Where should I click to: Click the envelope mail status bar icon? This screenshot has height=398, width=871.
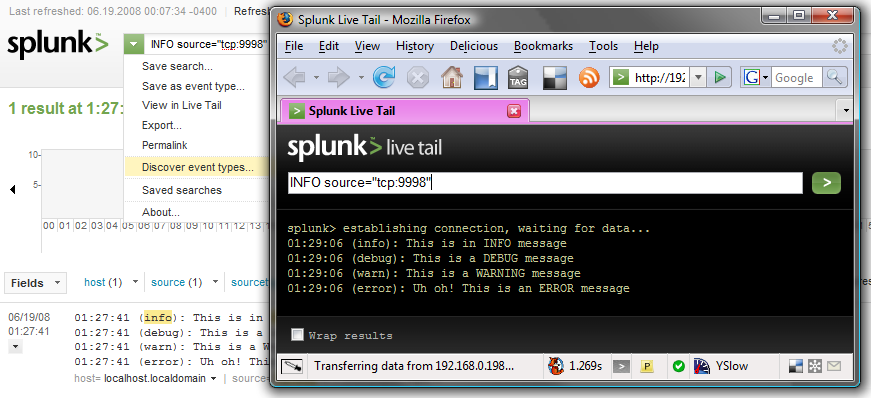(x=834, y=366)
